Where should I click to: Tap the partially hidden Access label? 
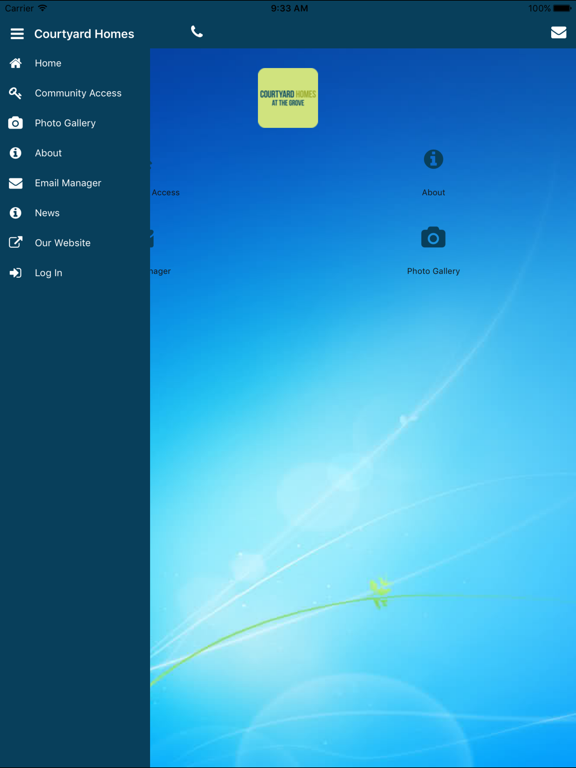(x=166, y=192)
